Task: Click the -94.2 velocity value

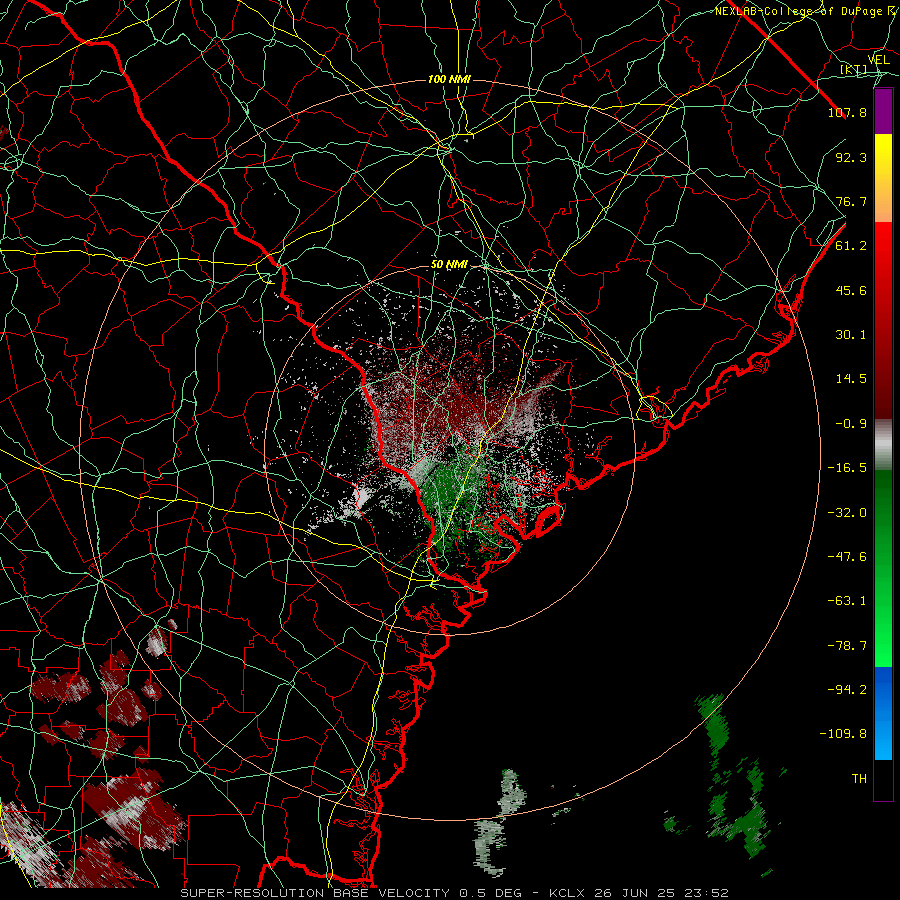Action: point(847,690)
